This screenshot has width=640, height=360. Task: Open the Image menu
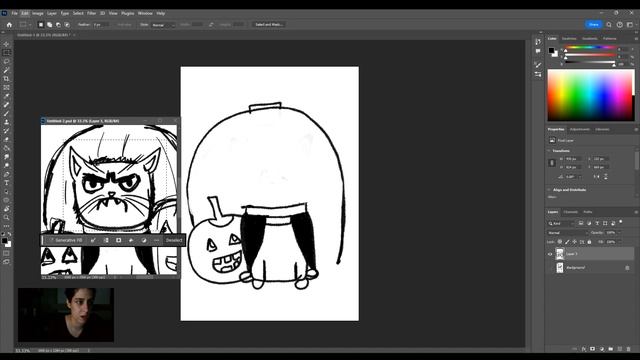pos(38,13)
